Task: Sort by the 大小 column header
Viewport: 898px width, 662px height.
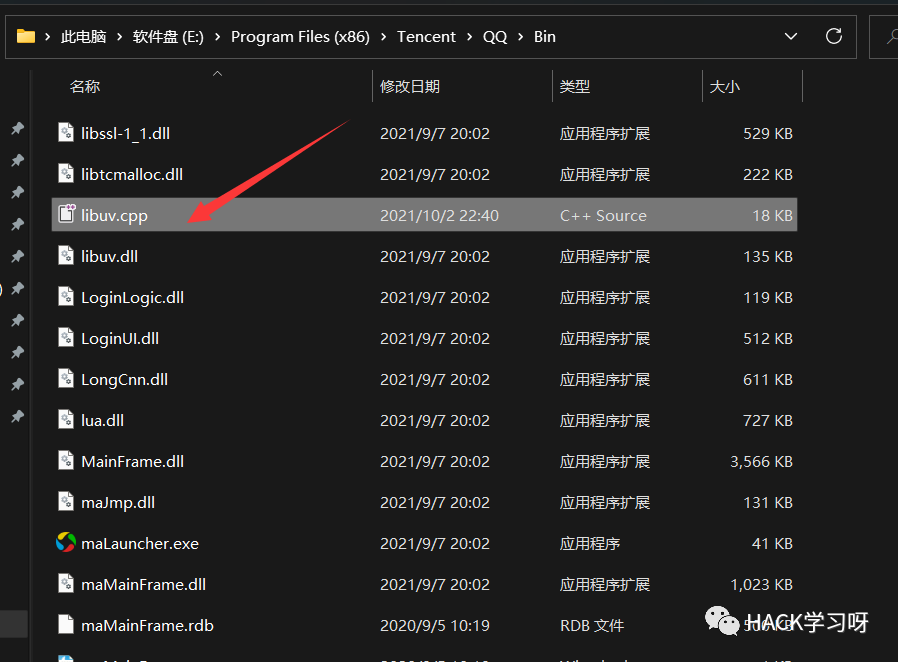Action: [x=724, y=86]
